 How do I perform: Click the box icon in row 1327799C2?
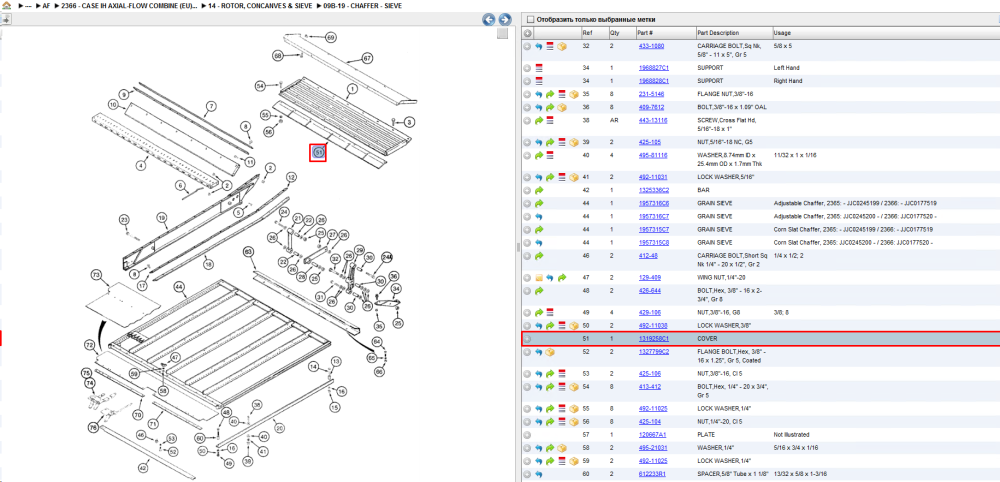pyautogui.click(x=550, y=352)
